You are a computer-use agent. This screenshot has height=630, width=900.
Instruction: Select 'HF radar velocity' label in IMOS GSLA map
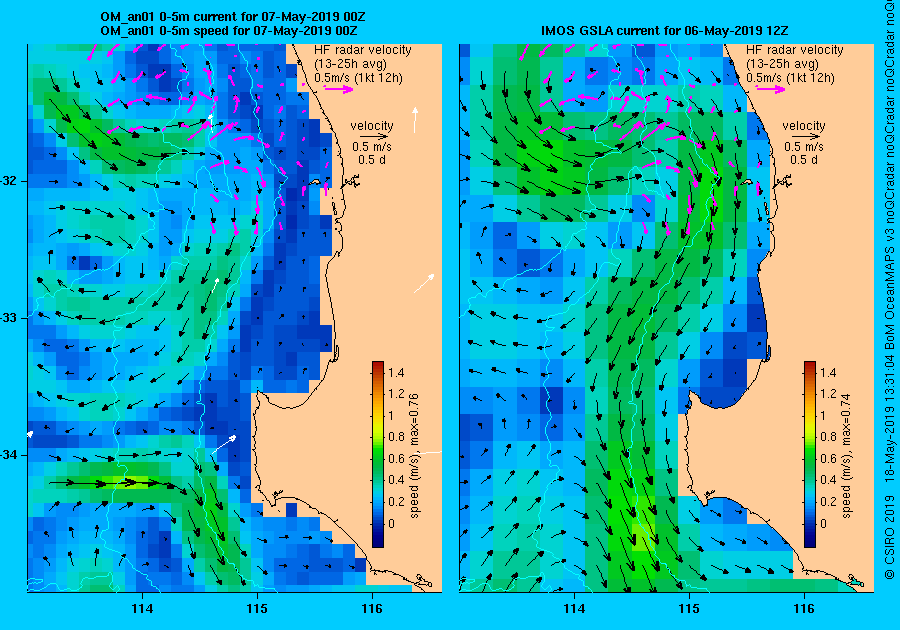795,50
